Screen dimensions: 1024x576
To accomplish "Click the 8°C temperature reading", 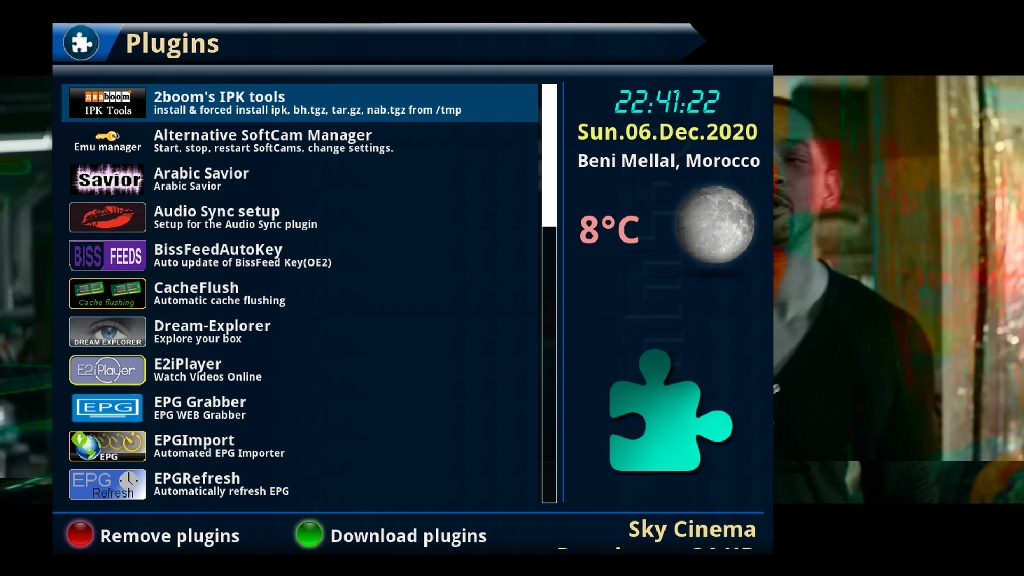I will pyautogui.click(x=609, y=230).
